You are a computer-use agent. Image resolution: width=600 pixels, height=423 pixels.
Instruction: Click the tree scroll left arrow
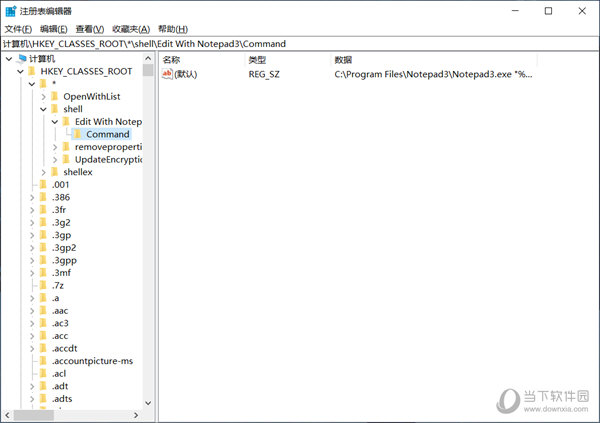[7, 415]
